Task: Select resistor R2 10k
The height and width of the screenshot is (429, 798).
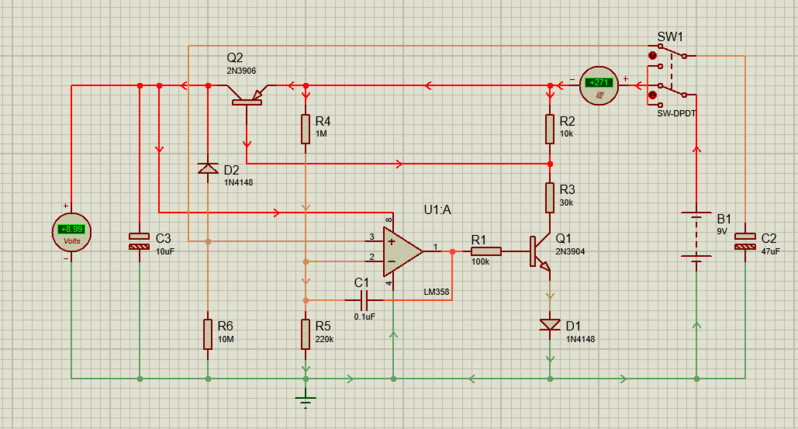Action: pos(549,129)
